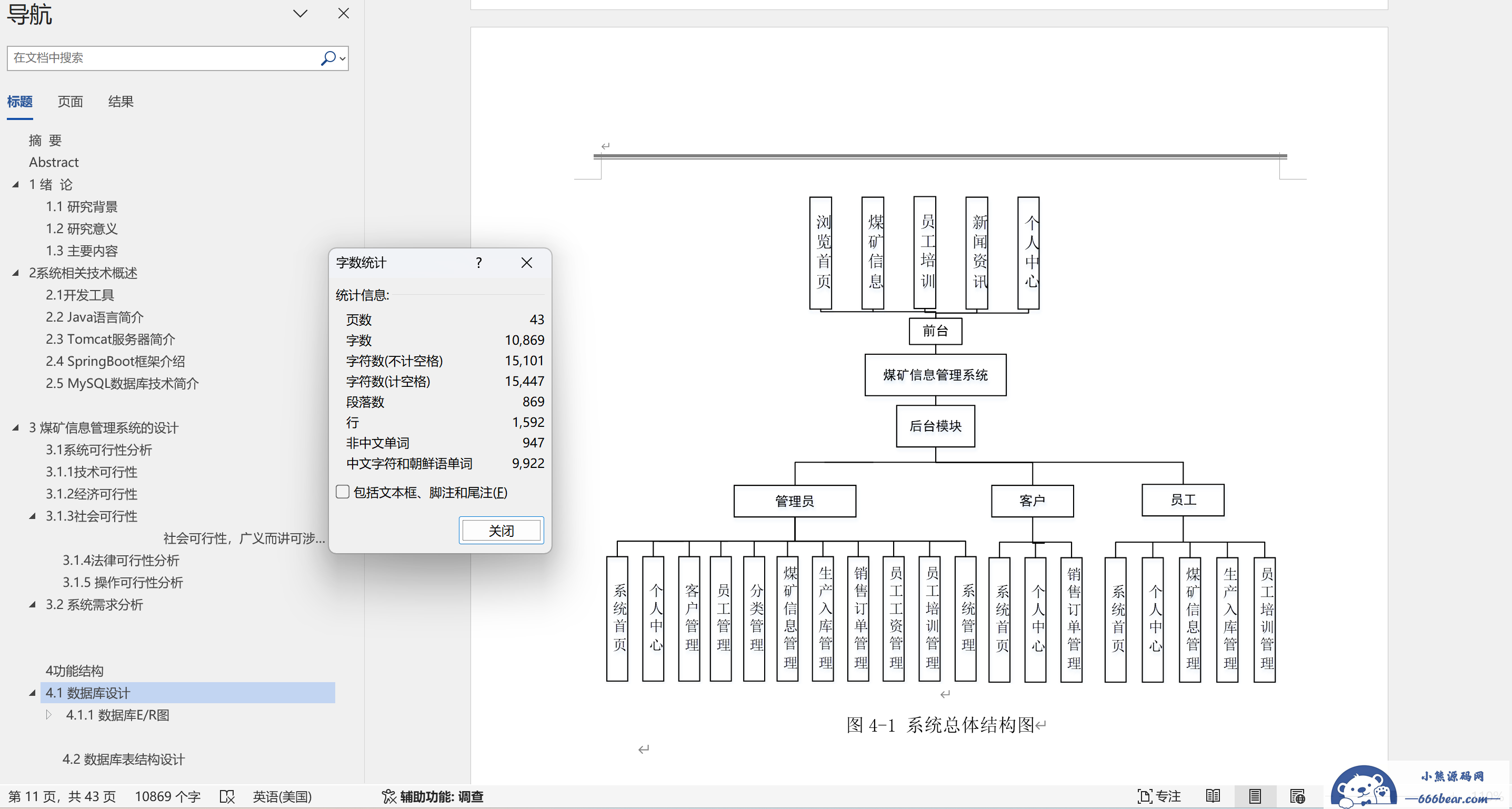The height and width of the screenshot is (809, 1512).
Task: Click the 字符数(不计空格) row in word count statistics
Action: (445, 361)
